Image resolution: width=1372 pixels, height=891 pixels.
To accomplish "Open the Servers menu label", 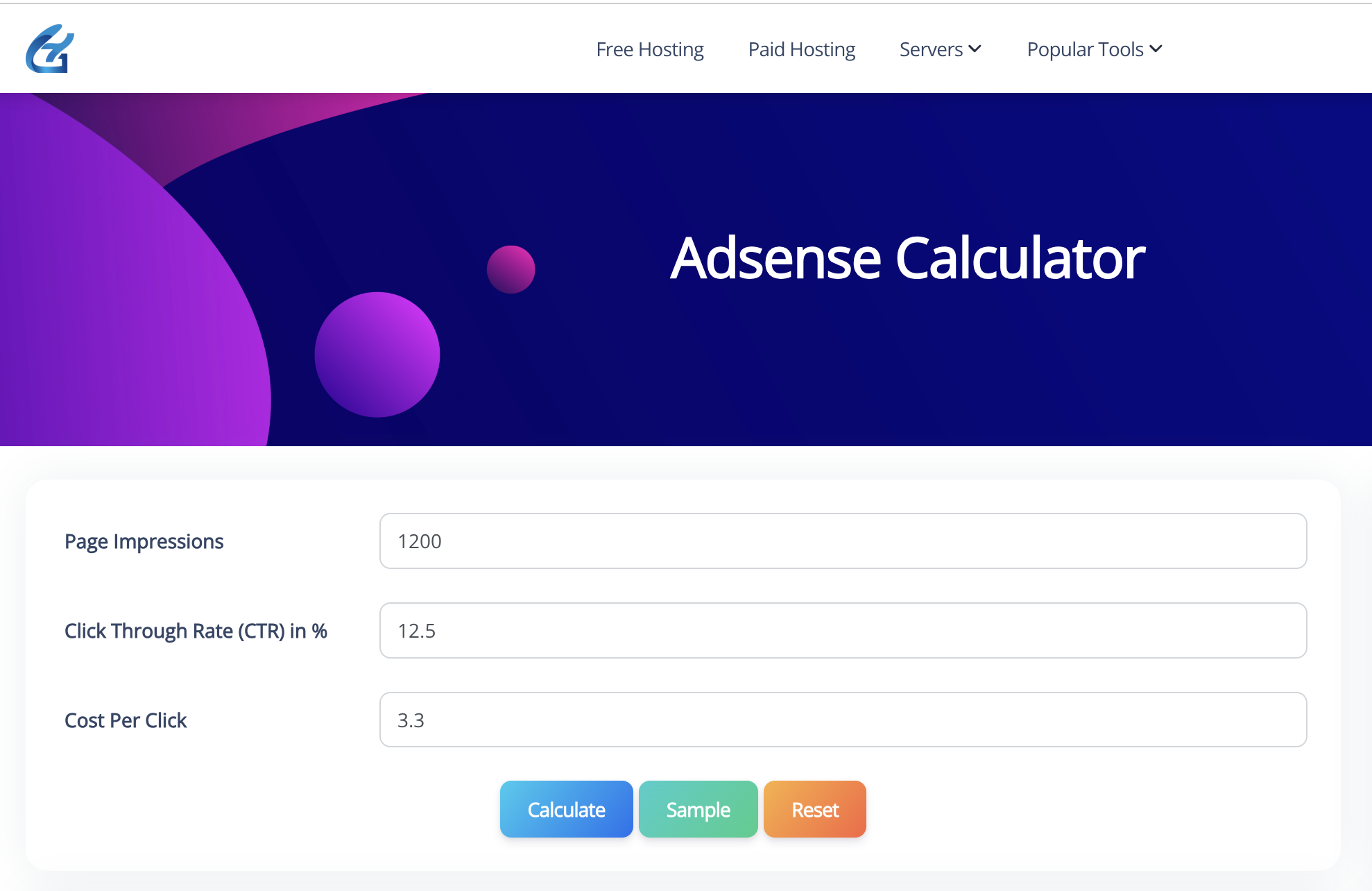I will 930,49.
